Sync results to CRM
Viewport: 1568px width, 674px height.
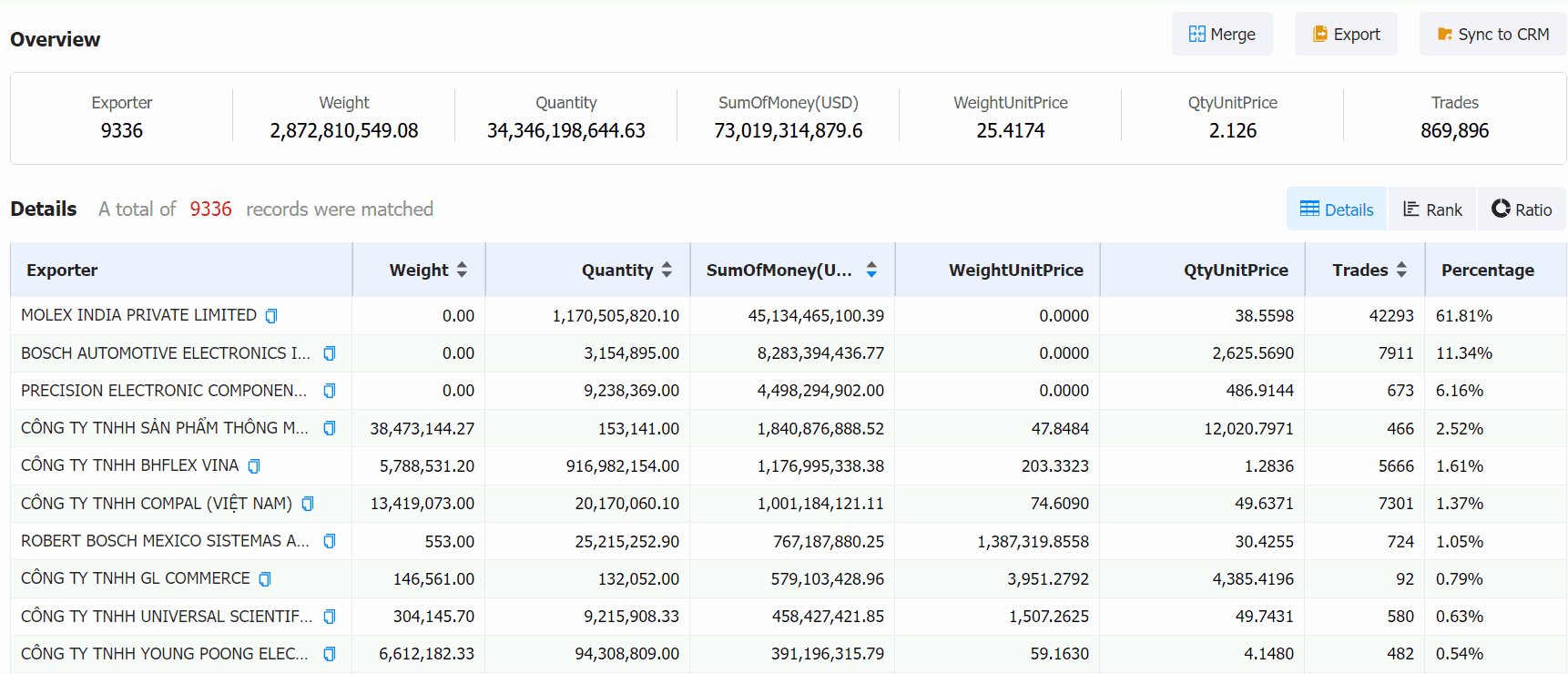pos(1493,34)
